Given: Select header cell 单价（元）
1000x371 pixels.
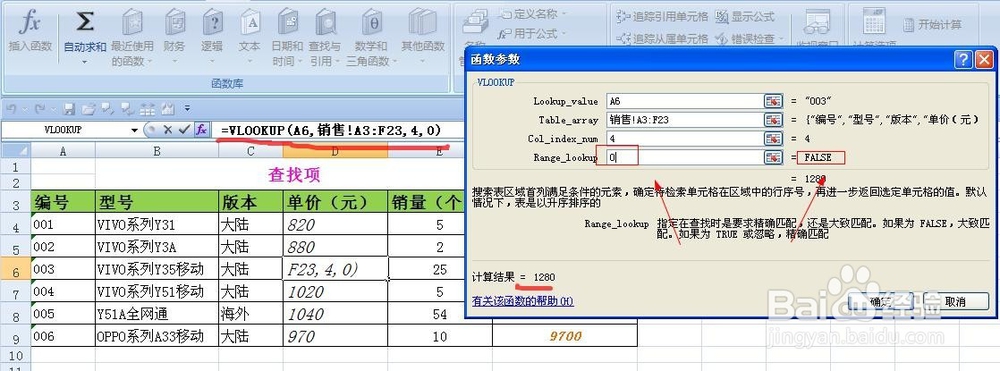Looking at the screenshot, I should 335,203.
